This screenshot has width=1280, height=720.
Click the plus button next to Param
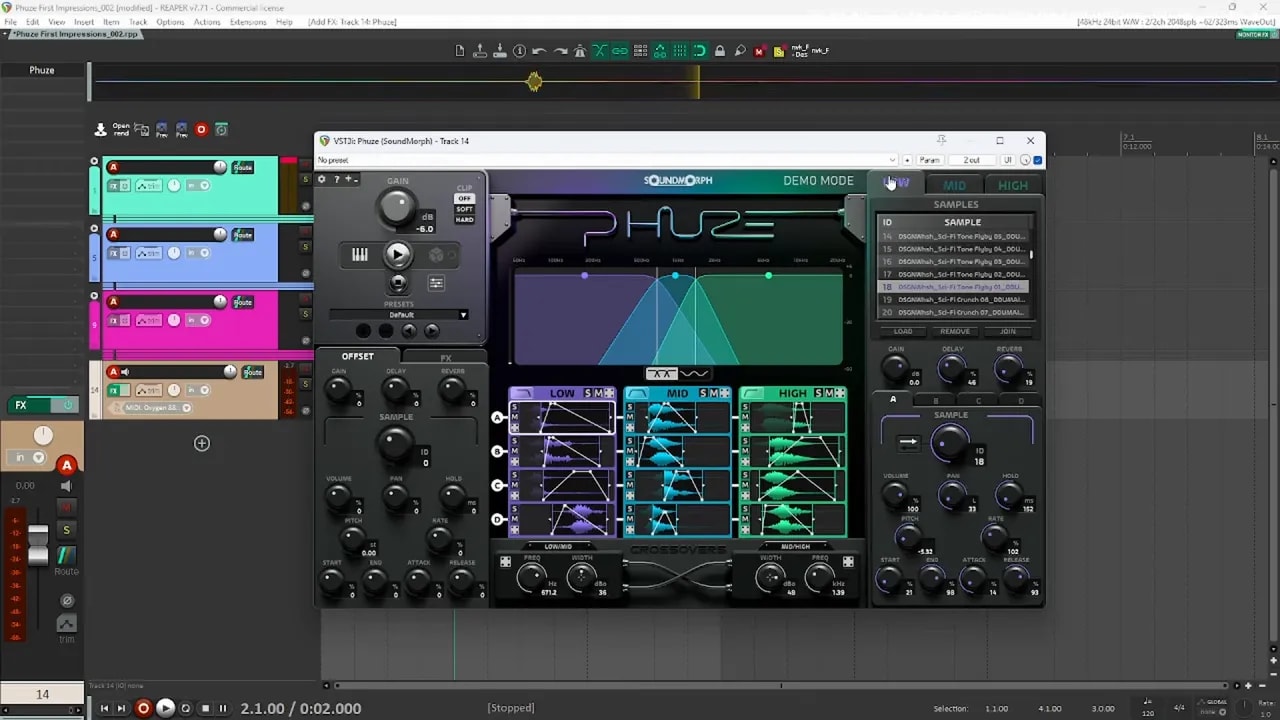click(907, 160)
